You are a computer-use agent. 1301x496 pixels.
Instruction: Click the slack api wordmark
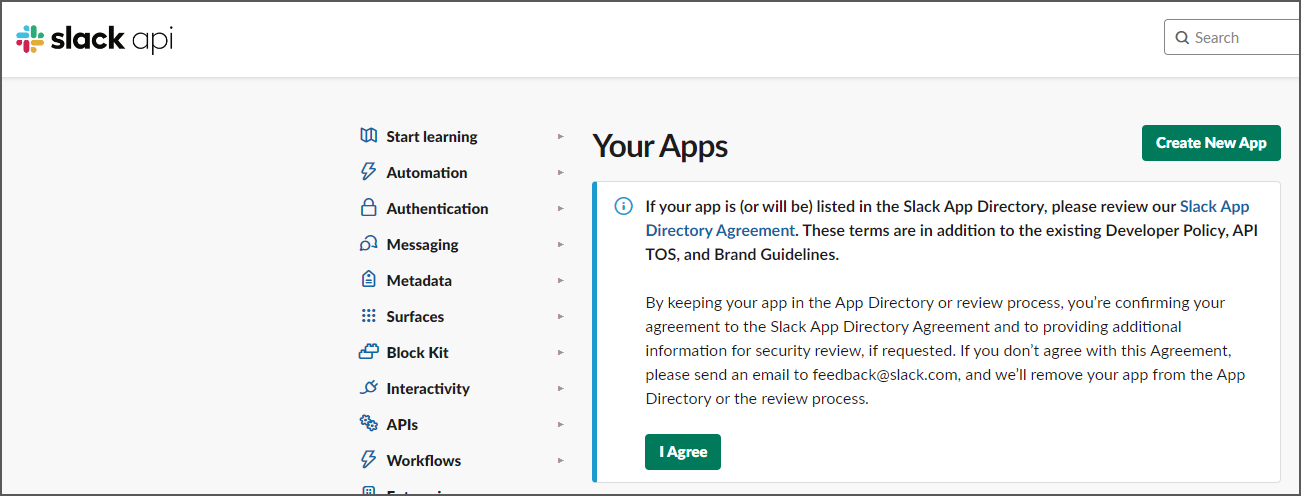[x=111, y=39]
